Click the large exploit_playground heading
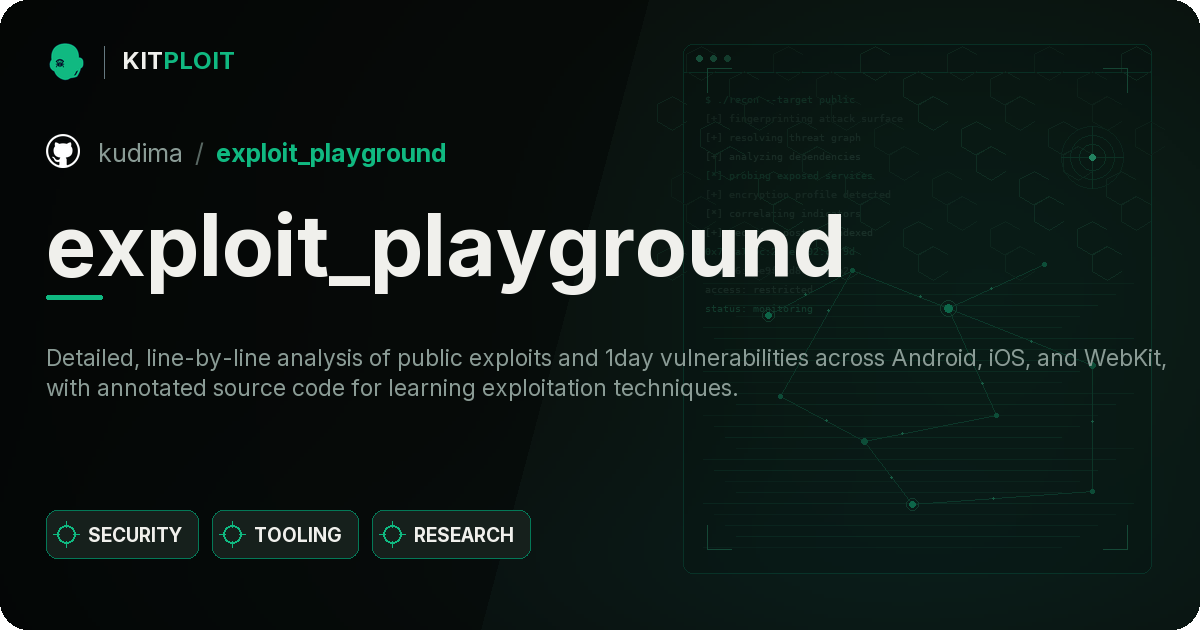Viewport: 1200px width, 630px height. [446, 250]
